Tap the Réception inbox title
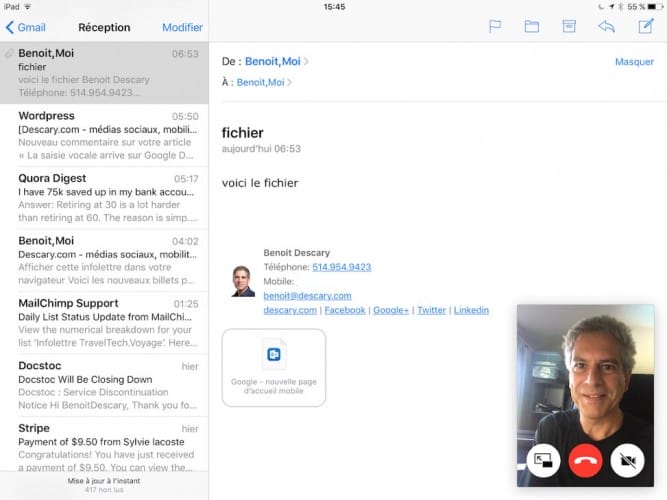The height and width of the screenshot is (500, 667). tap(104, 27)
